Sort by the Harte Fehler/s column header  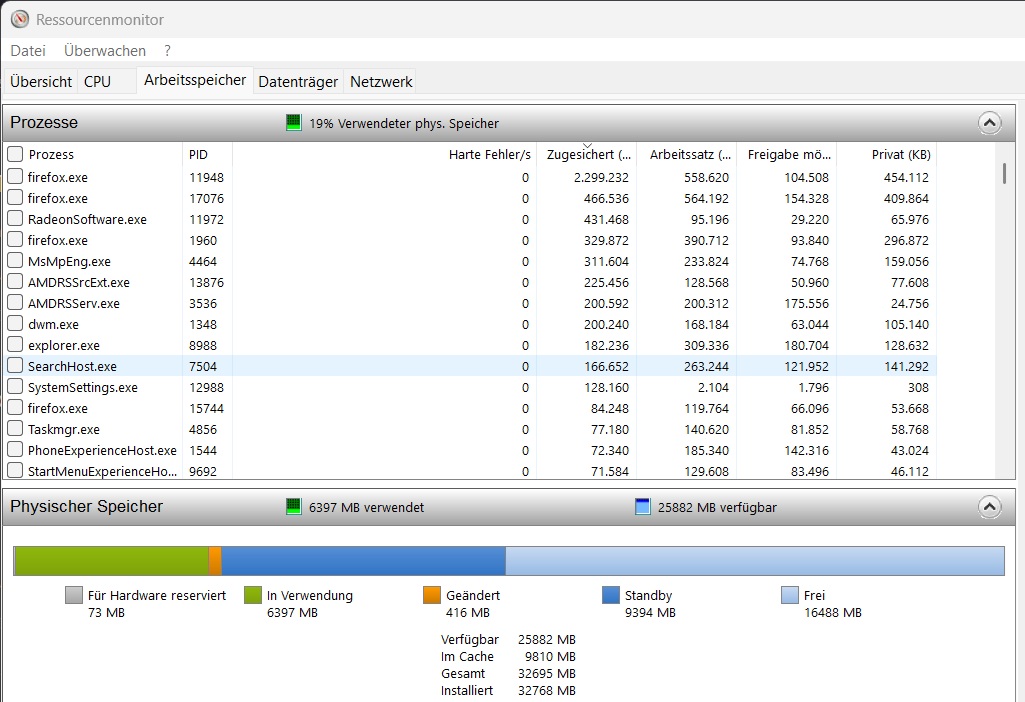tap(384, 155)
